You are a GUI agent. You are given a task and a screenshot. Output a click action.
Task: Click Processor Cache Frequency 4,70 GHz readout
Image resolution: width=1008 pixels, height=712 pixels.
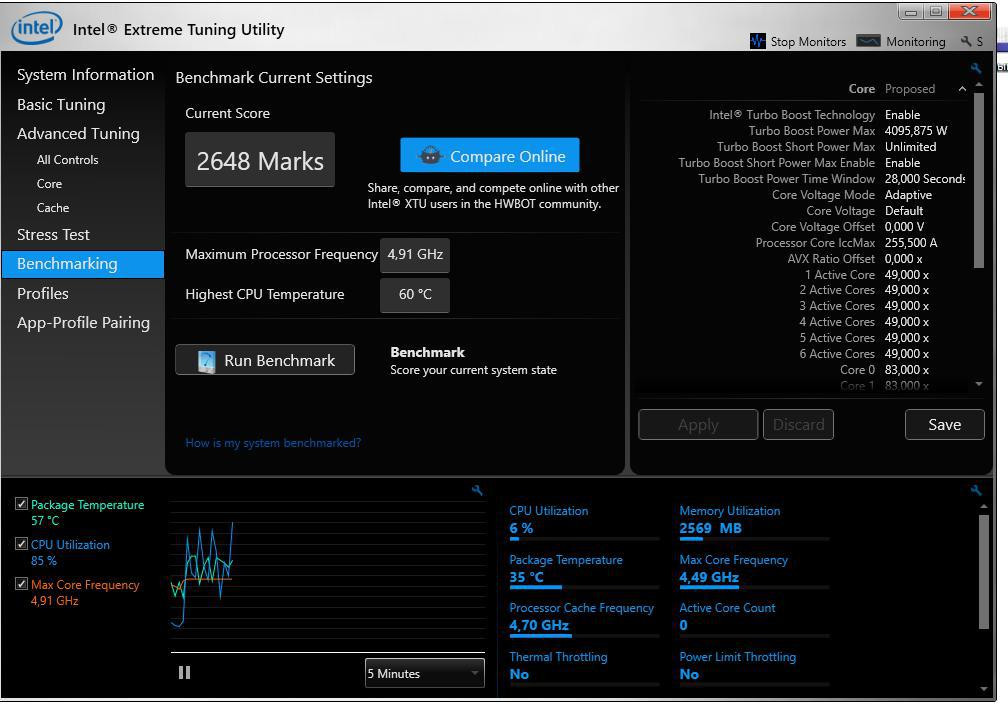click(539, 625)
